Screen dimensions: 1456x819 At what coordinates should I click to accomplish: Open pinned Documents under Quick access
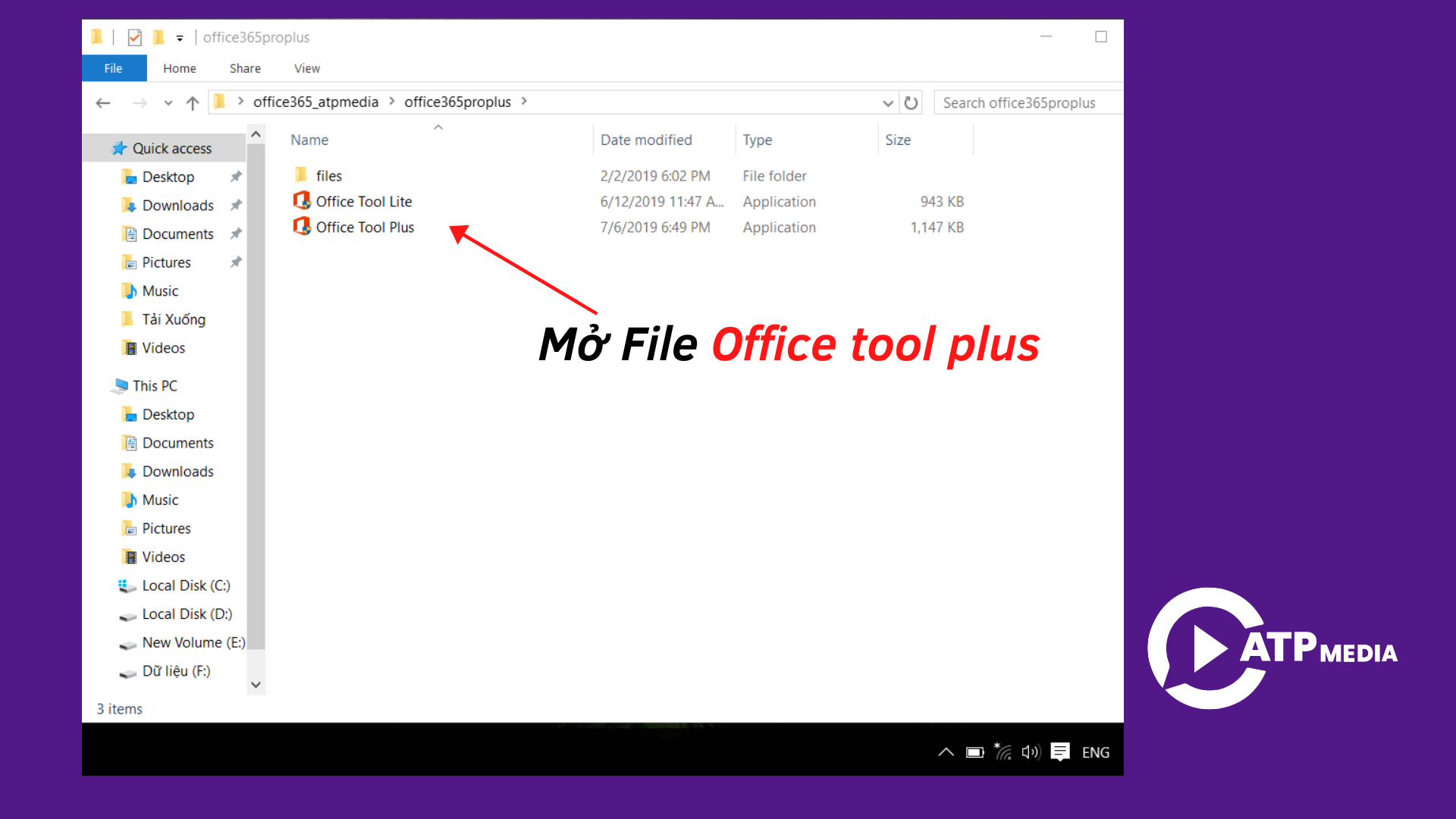pyautogui.click(x=178, y=234)
